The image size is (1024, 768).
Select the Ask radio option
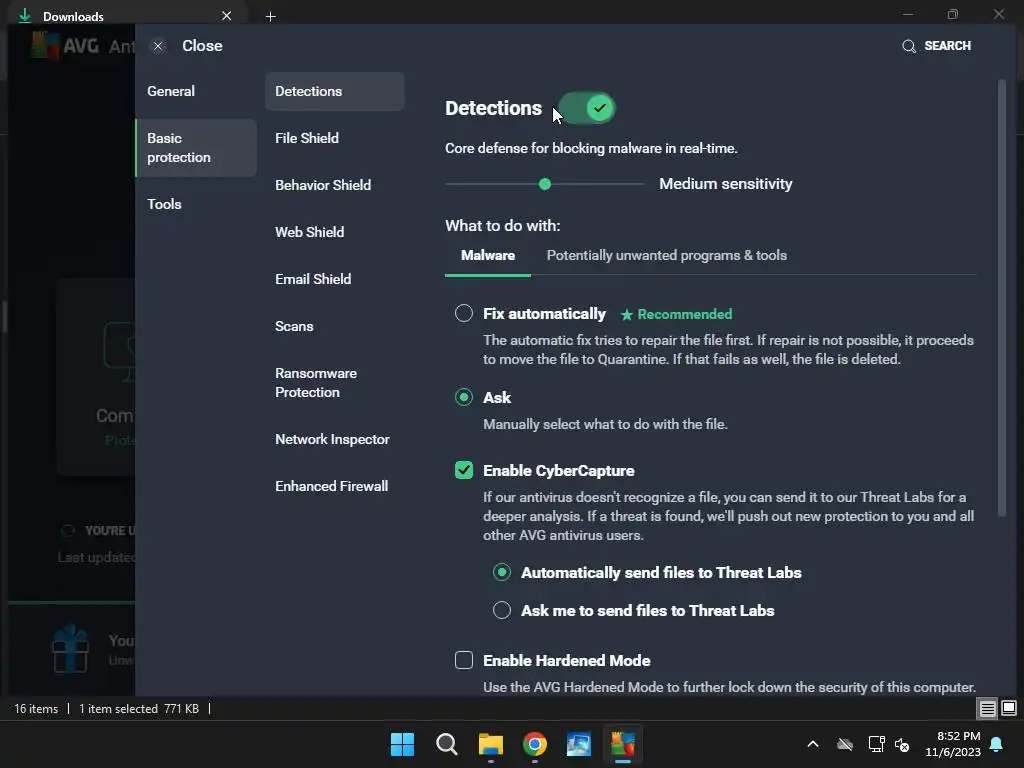click(464, 397)
